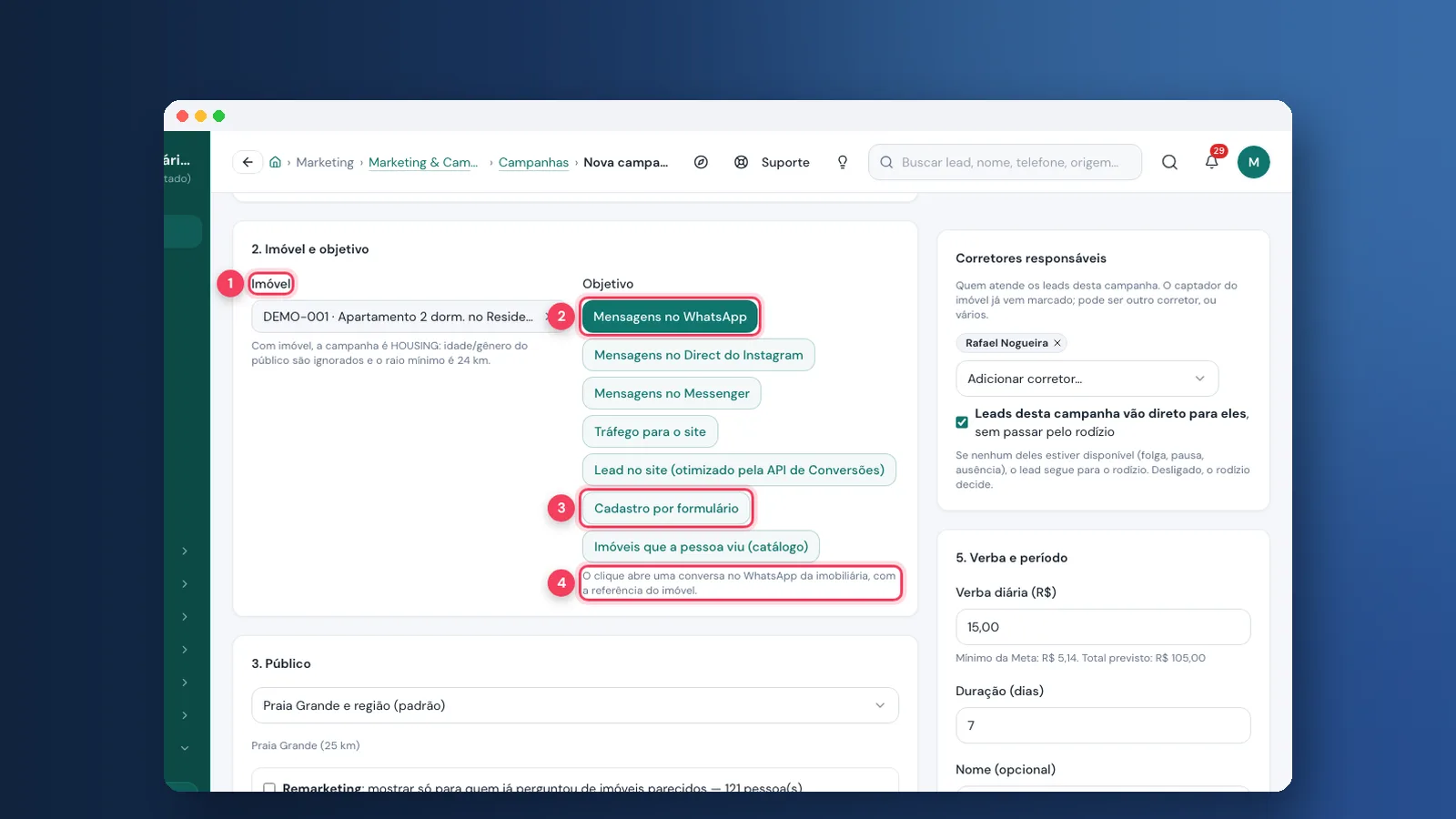Select Lead no site API de Conversões
The image size is (1456, 819).
click(x=739, y=470)
